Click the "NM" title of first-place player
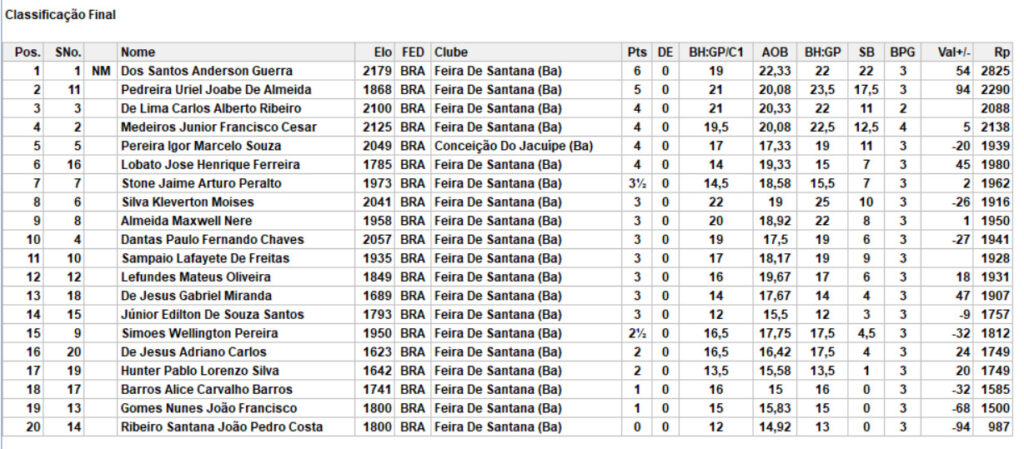The height and width of the screenshot is (449, 1024). coord(99,71)
